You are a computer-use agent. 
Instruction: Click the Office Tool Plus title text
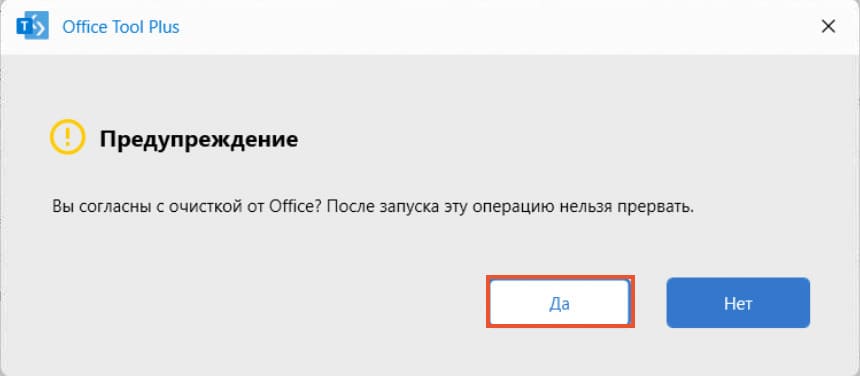(x=121, y=27)
